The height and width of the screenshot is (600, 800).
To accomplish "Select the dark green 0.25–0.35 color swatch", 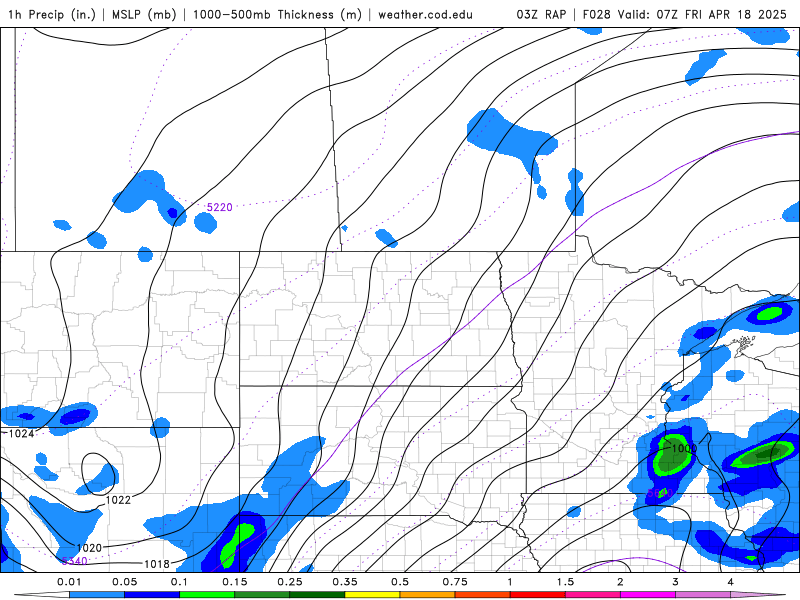I will click(x=317, y=595).
